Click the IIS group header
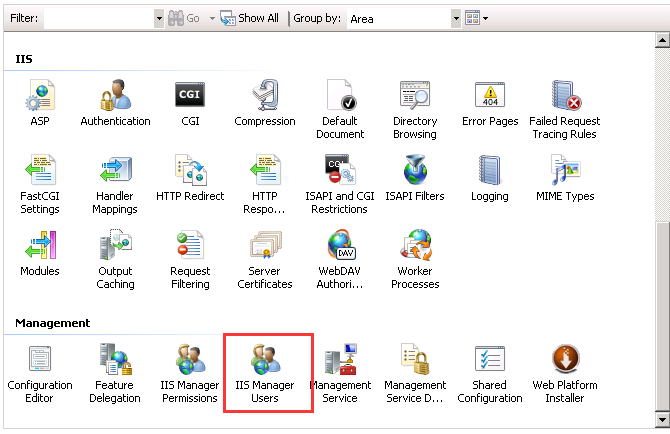The image size is (670, 434). click(24, 59)
